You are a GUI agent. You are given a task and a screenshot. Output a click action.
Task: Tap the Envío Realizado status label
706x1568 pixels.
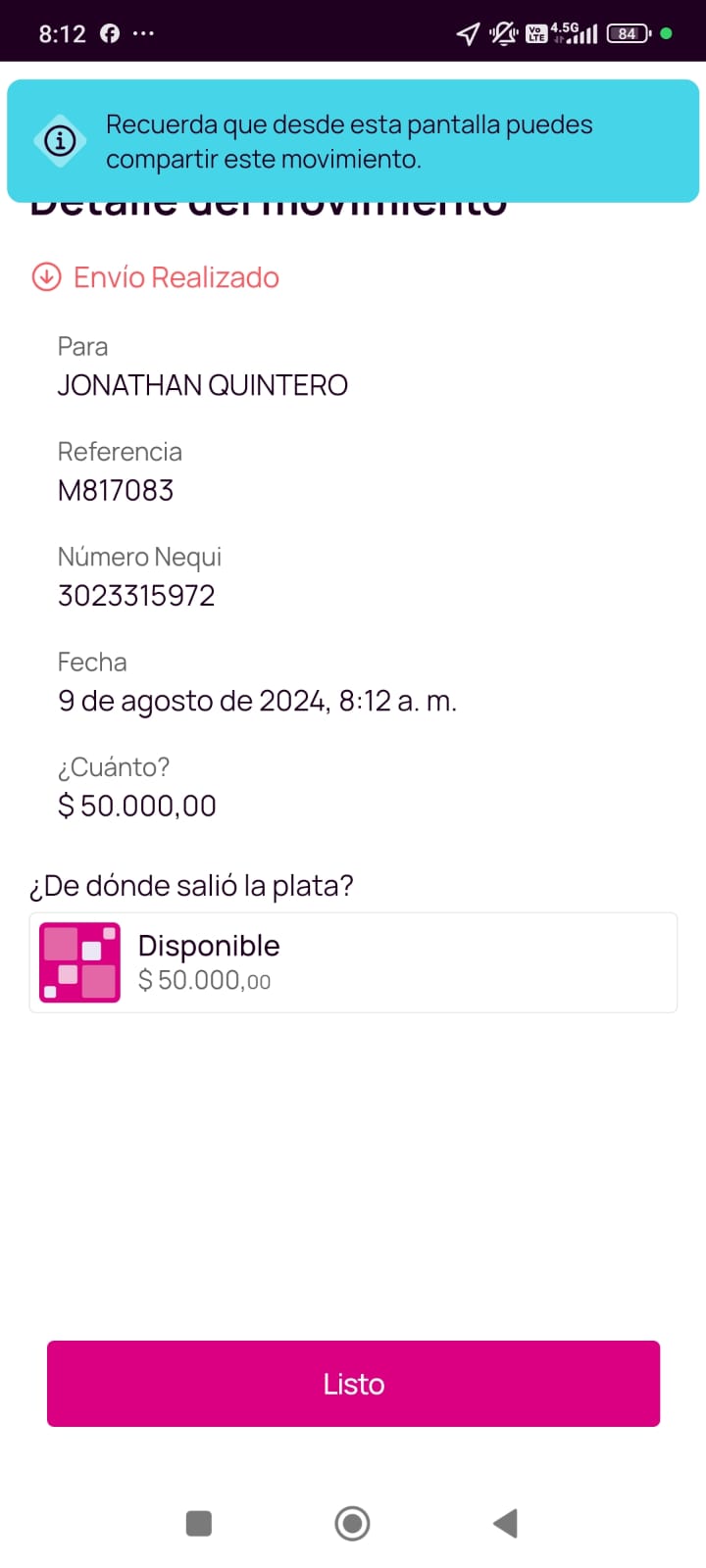pos(176,277)
